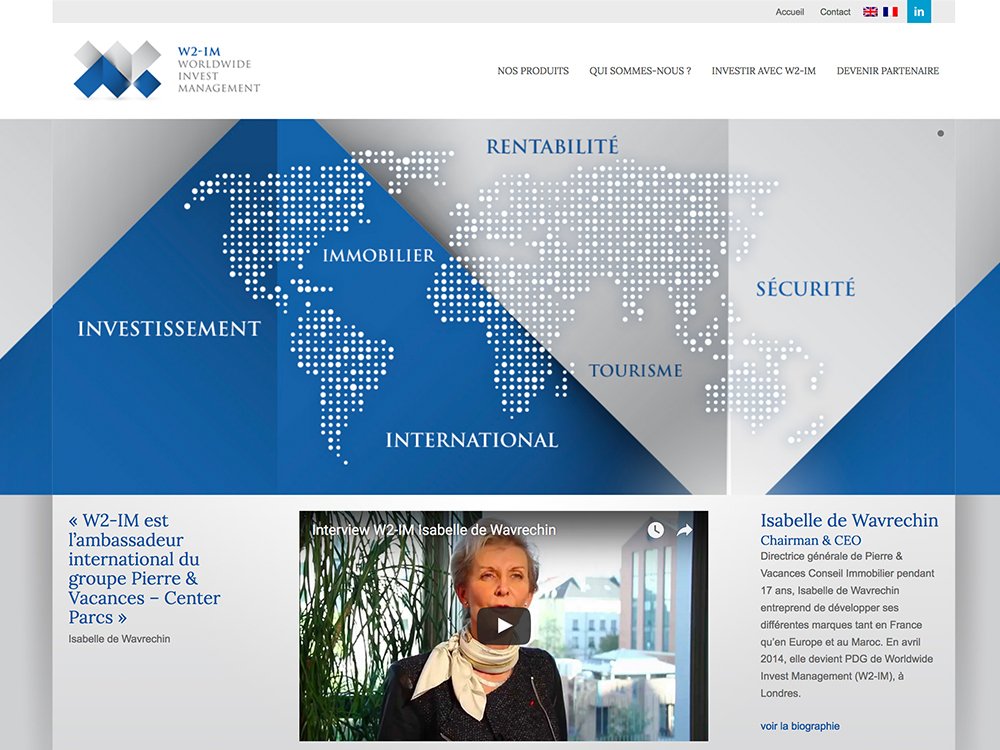Open the INVESTIR AVEC W2-IM menu
1000x750 pixels.
point(763,71)
